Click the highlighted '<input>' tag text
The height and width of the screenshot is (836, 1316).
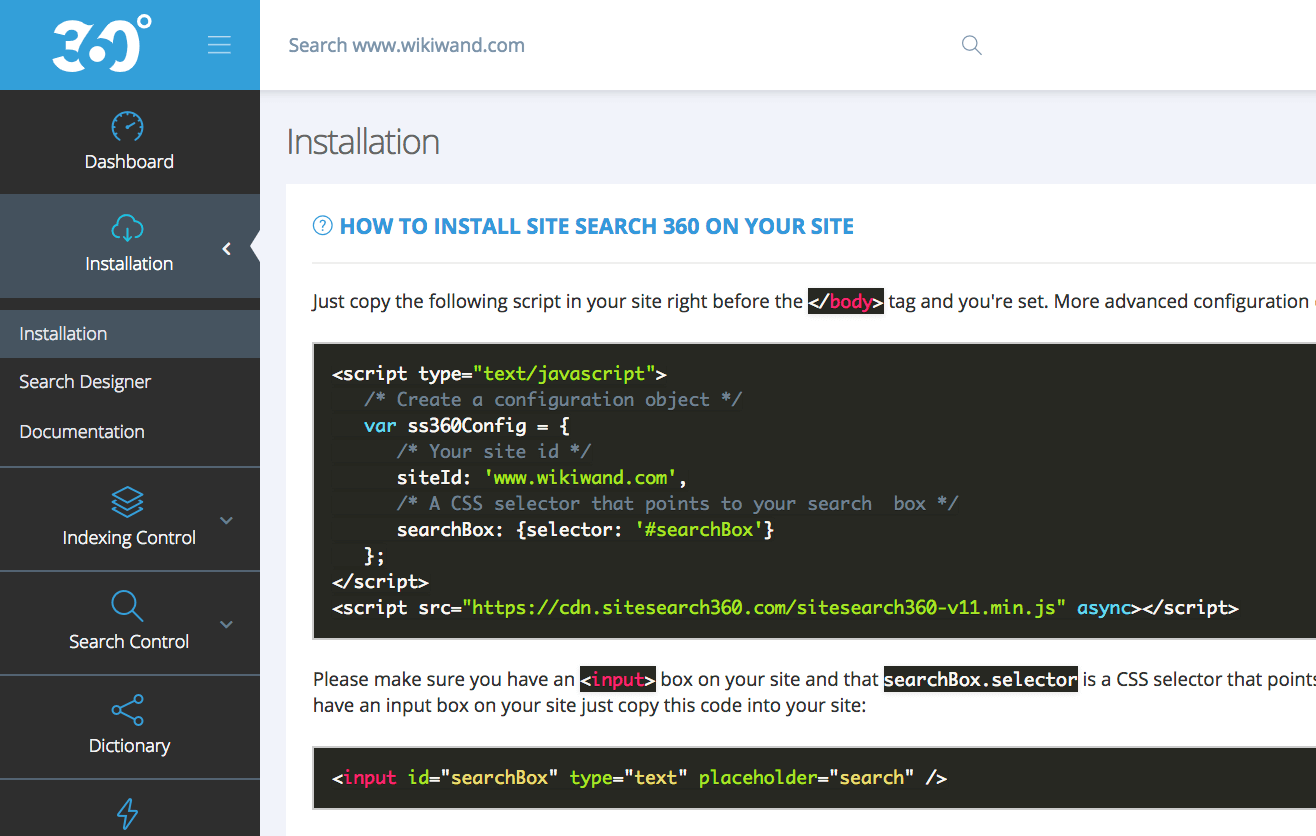[618, 680]
